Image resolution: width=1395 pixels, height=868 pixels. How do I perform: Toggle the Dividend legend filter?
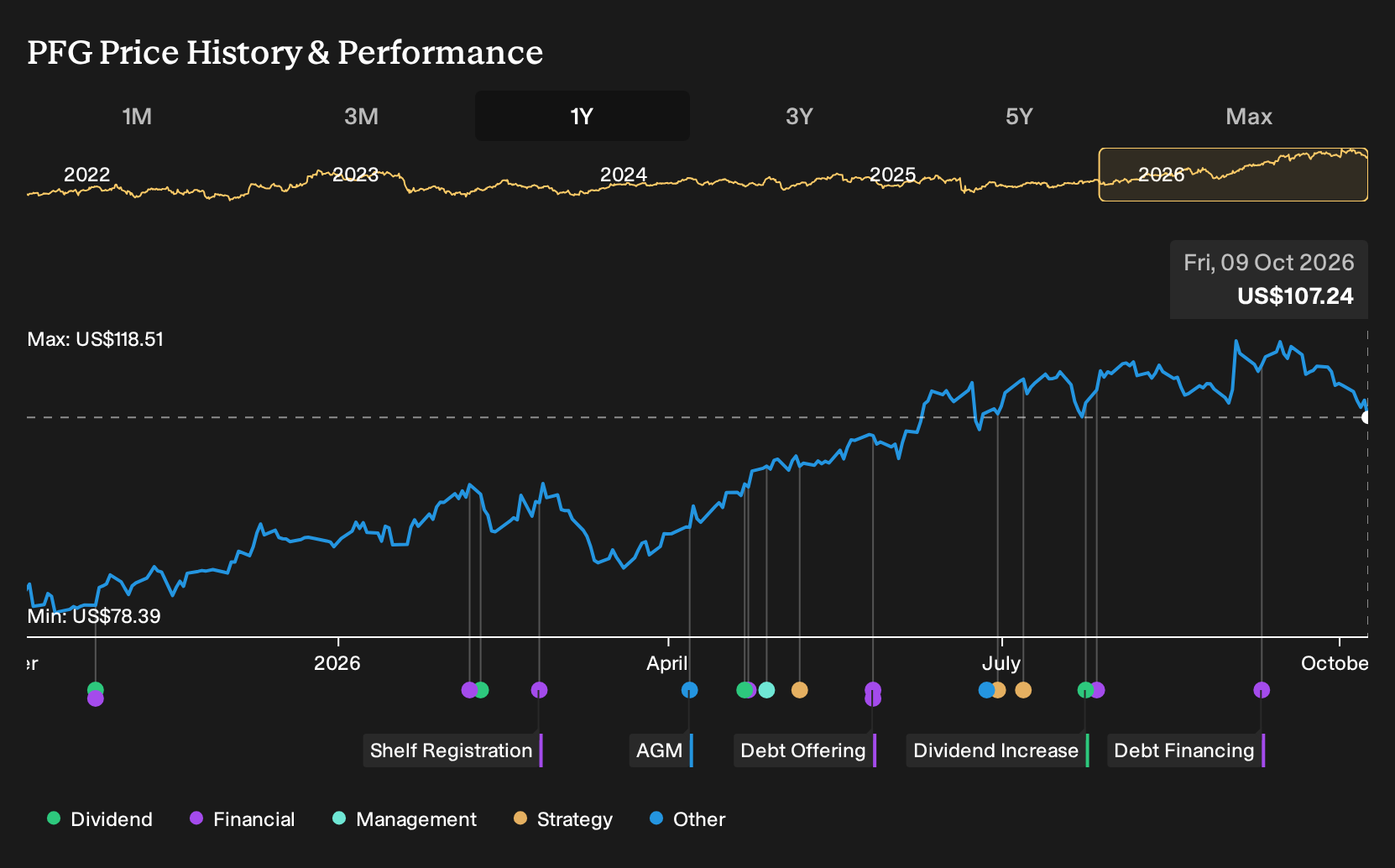100,819
